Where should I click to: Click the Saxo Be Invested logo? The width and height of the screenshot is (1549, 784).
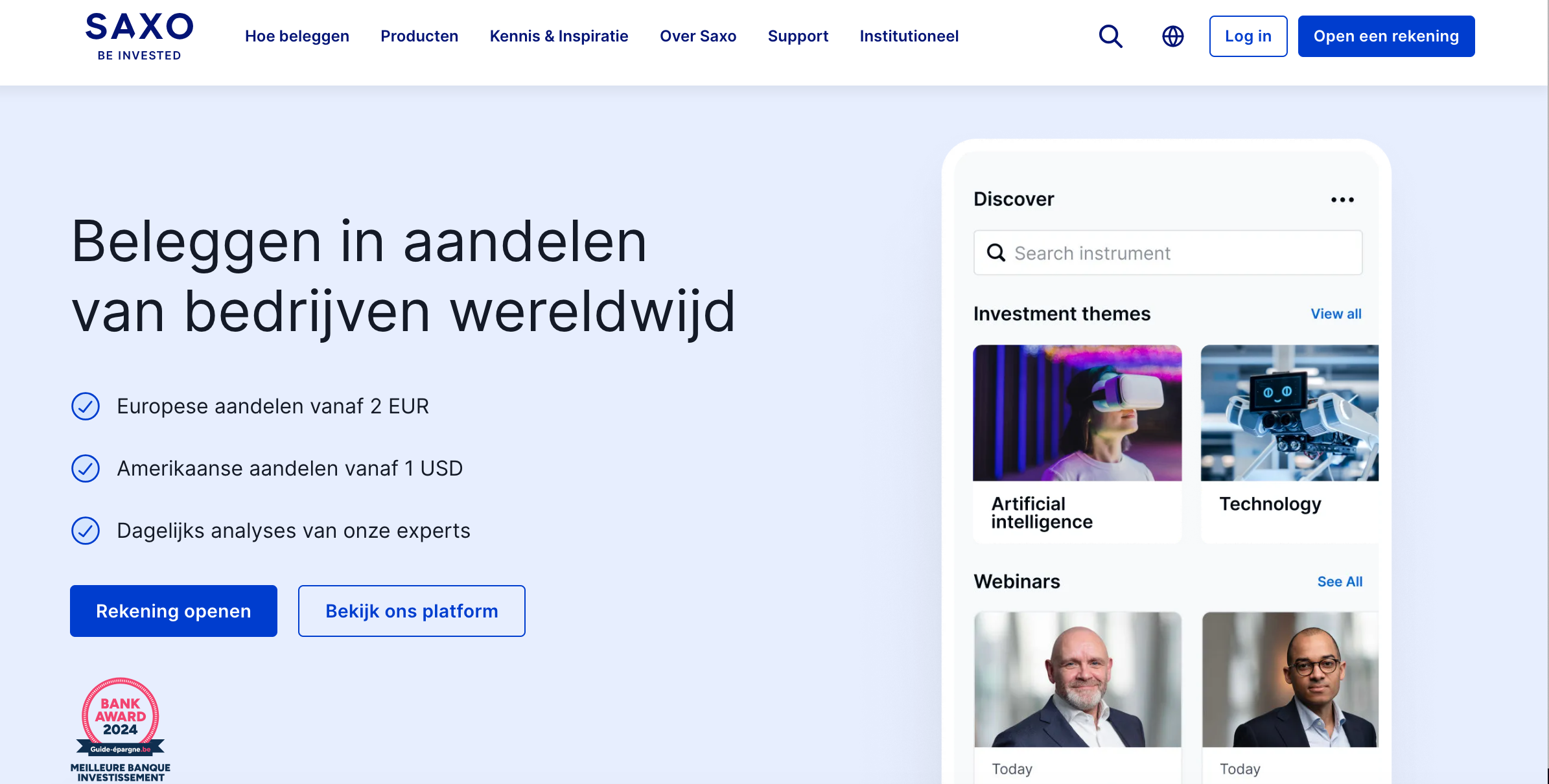[x=139, y=36]
